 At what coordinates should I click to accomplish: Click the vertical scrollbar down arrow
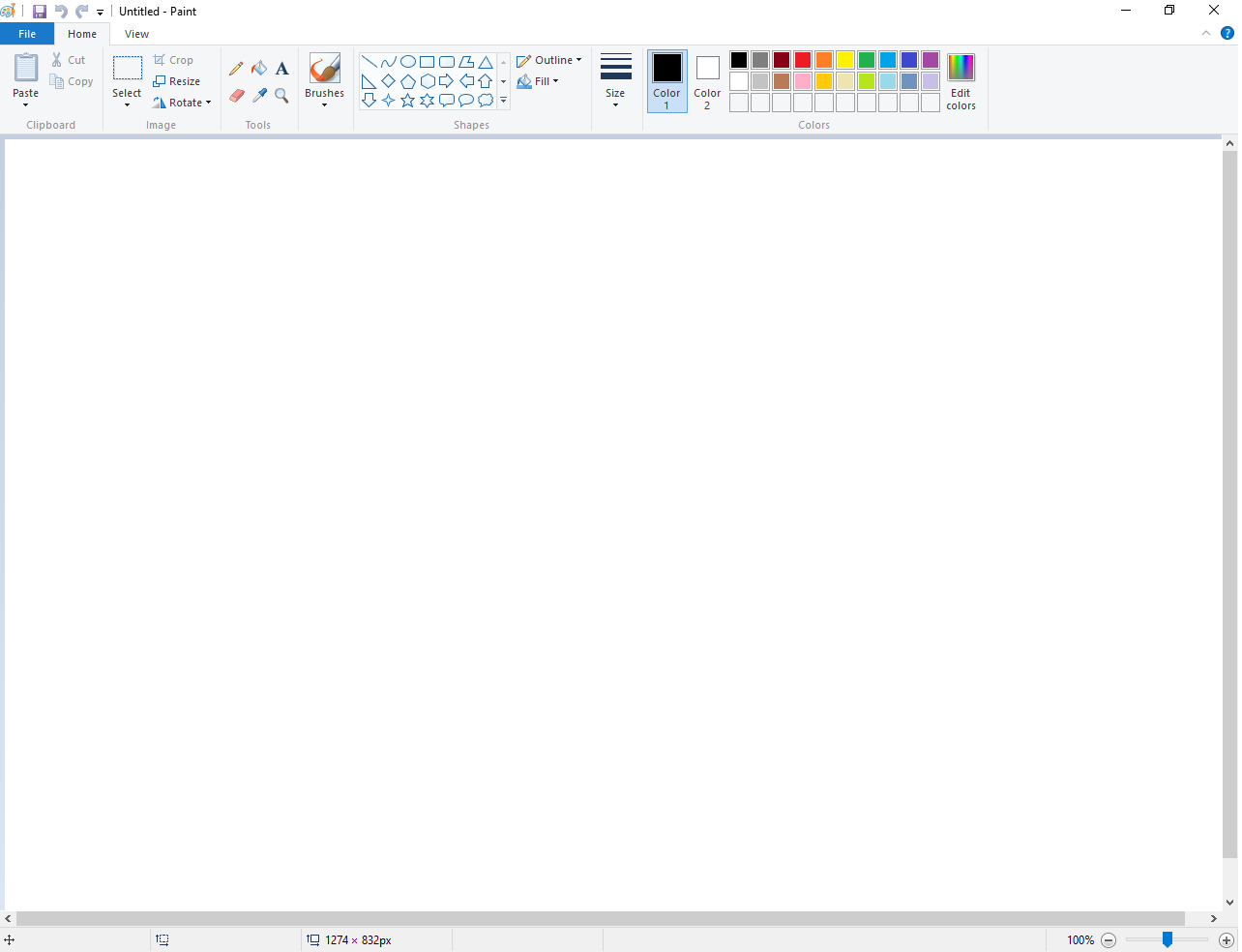1230,903
